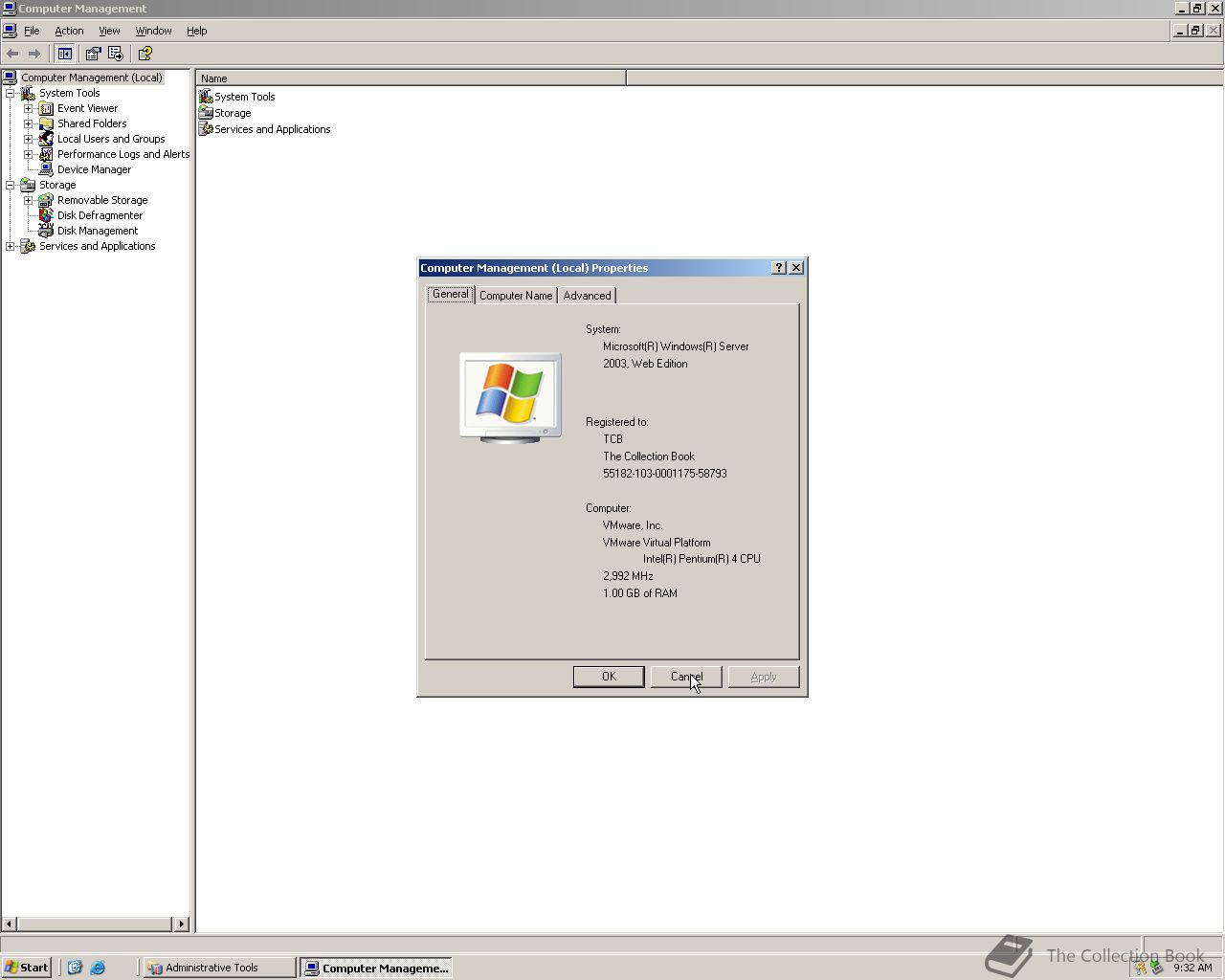This screenshot has height=980, width=1225.
Task: Click the '1.00 GB of RAM' text
Action: point(640,593)
